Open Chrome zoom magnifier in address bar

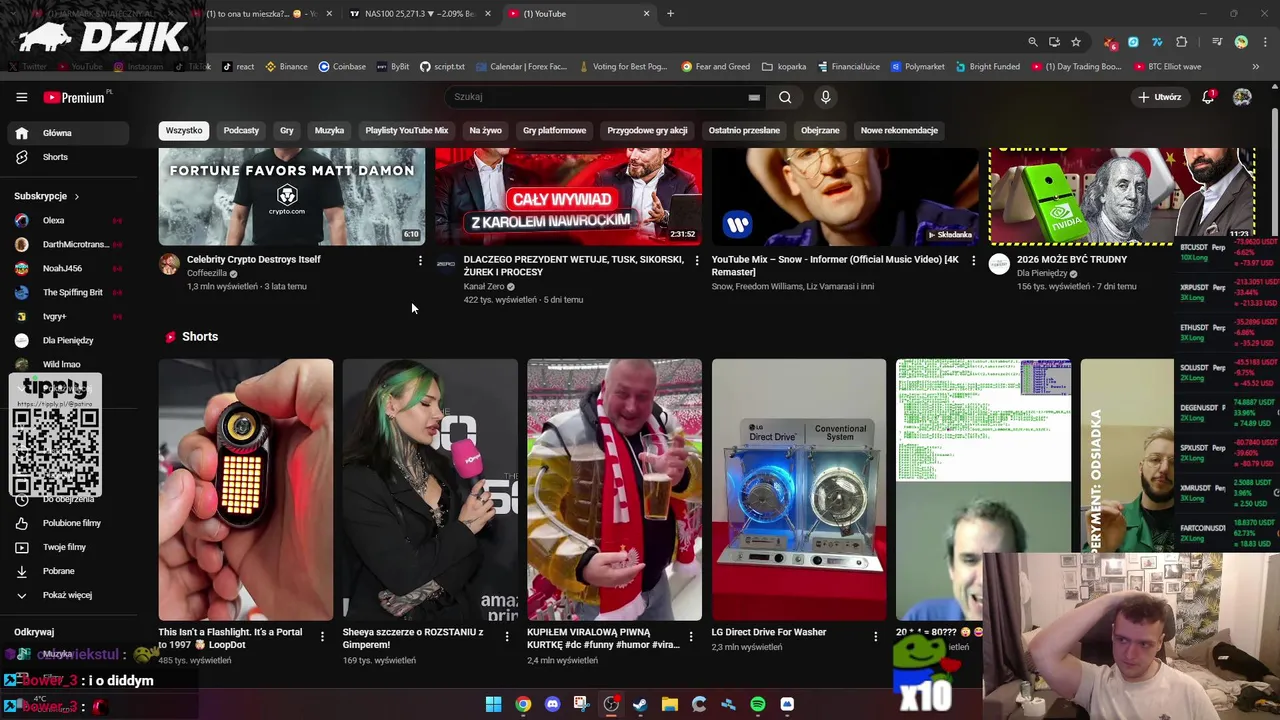[x=1033, y=42]
